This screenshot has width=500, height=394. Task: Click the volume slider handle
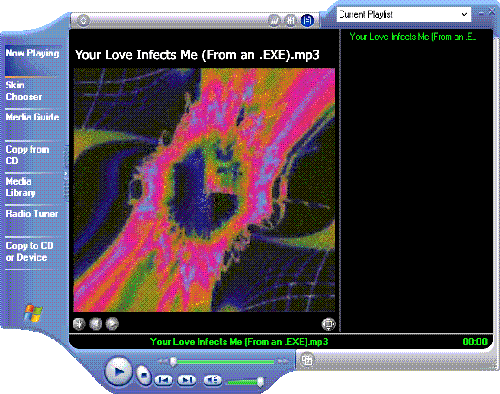260,382
